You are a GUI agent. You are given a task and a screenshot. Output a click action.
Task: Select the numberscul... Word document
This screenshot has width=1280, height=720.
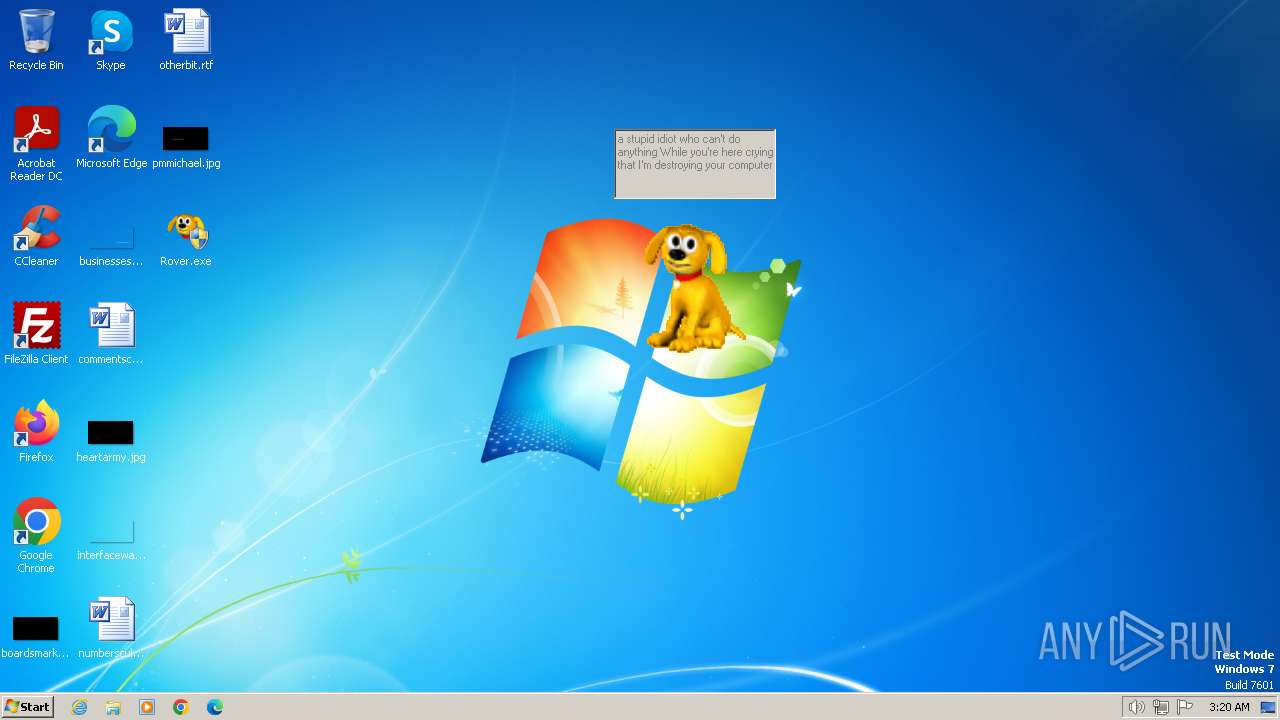(111, 628)
